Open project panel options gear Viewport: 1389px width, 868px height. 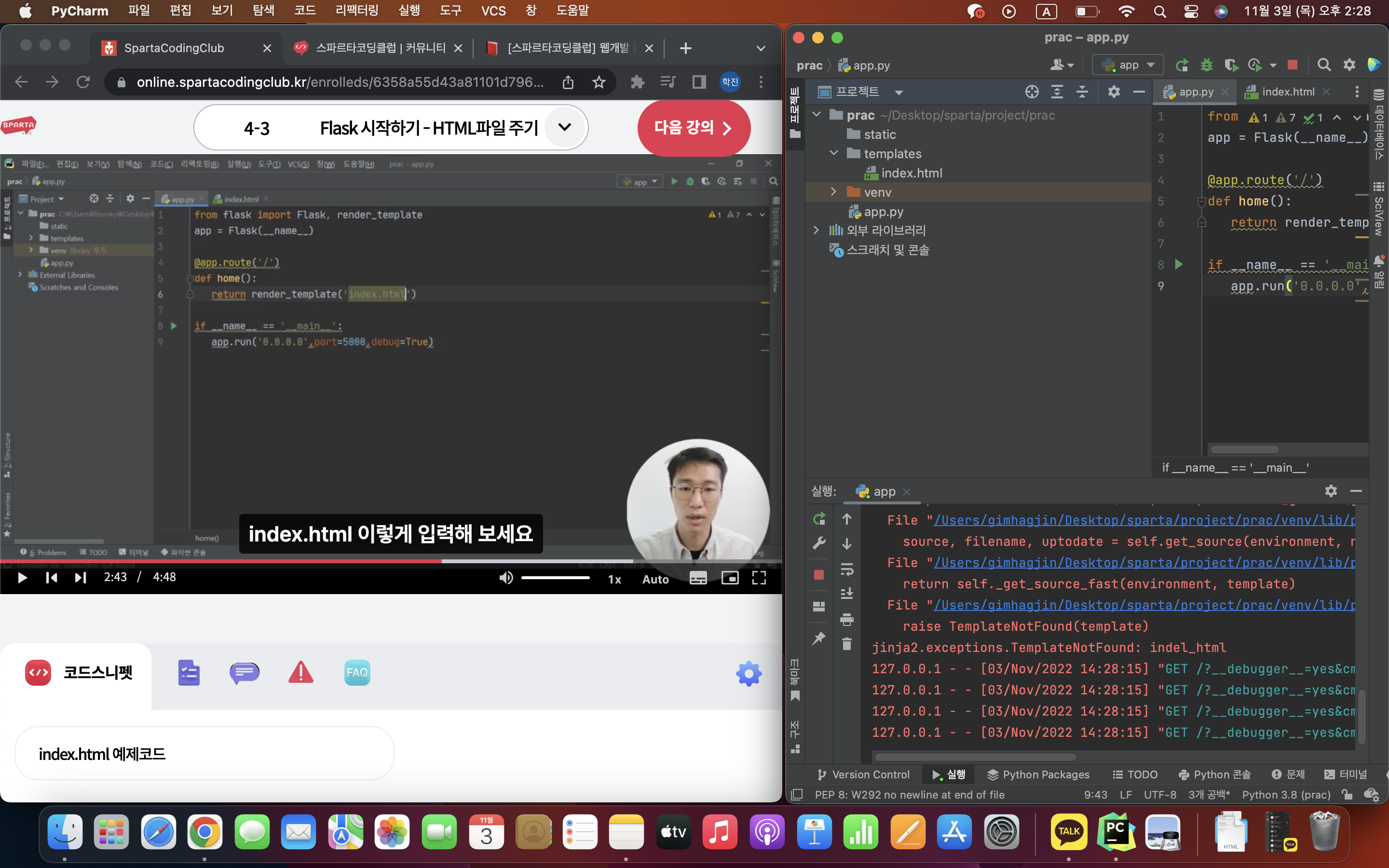[x=1114, y=92]
